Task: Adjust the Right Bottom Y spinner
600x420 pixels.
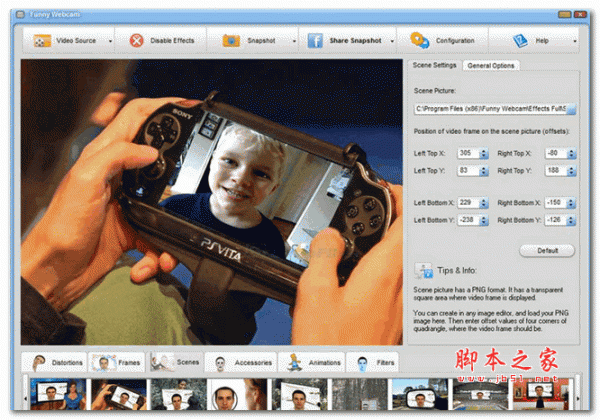Action: coord(572,220)
